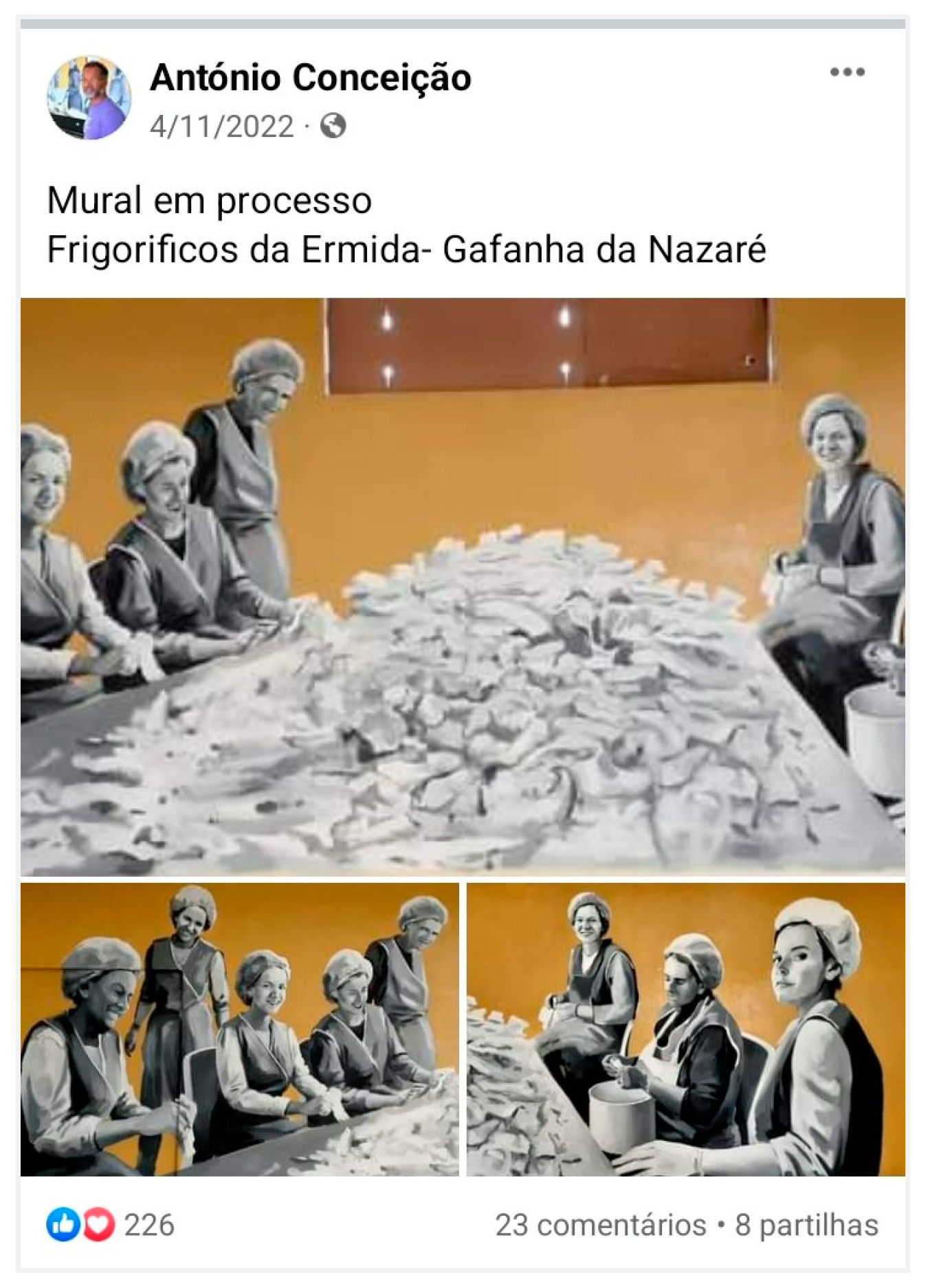The height and width of the screenshot is (1288, 928).
Task: Open the 8 partilhas link
Action: [x=806, y=1225]
